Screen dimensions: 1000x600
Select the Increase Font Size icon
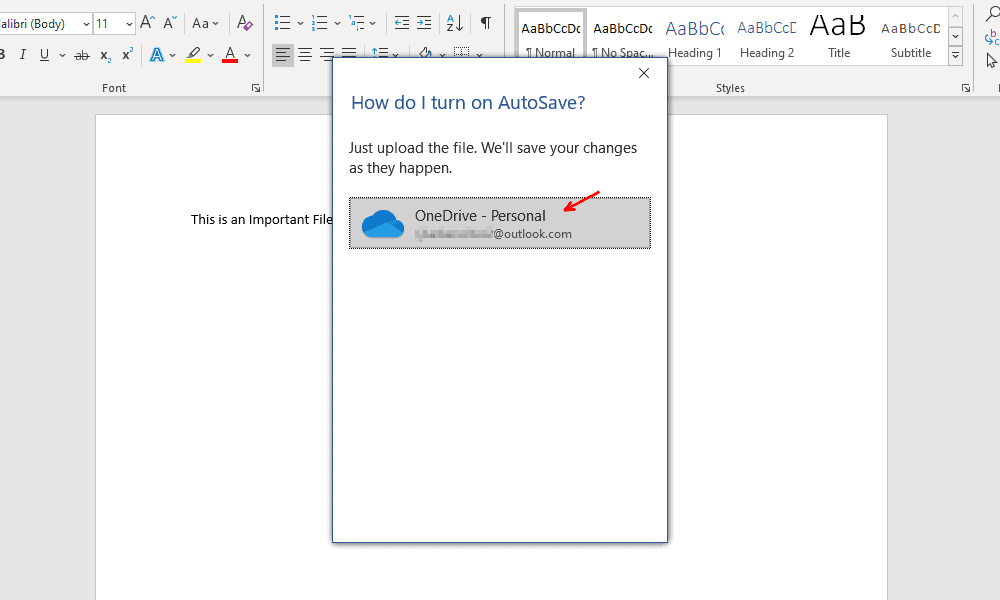click(x=146, y=22)
